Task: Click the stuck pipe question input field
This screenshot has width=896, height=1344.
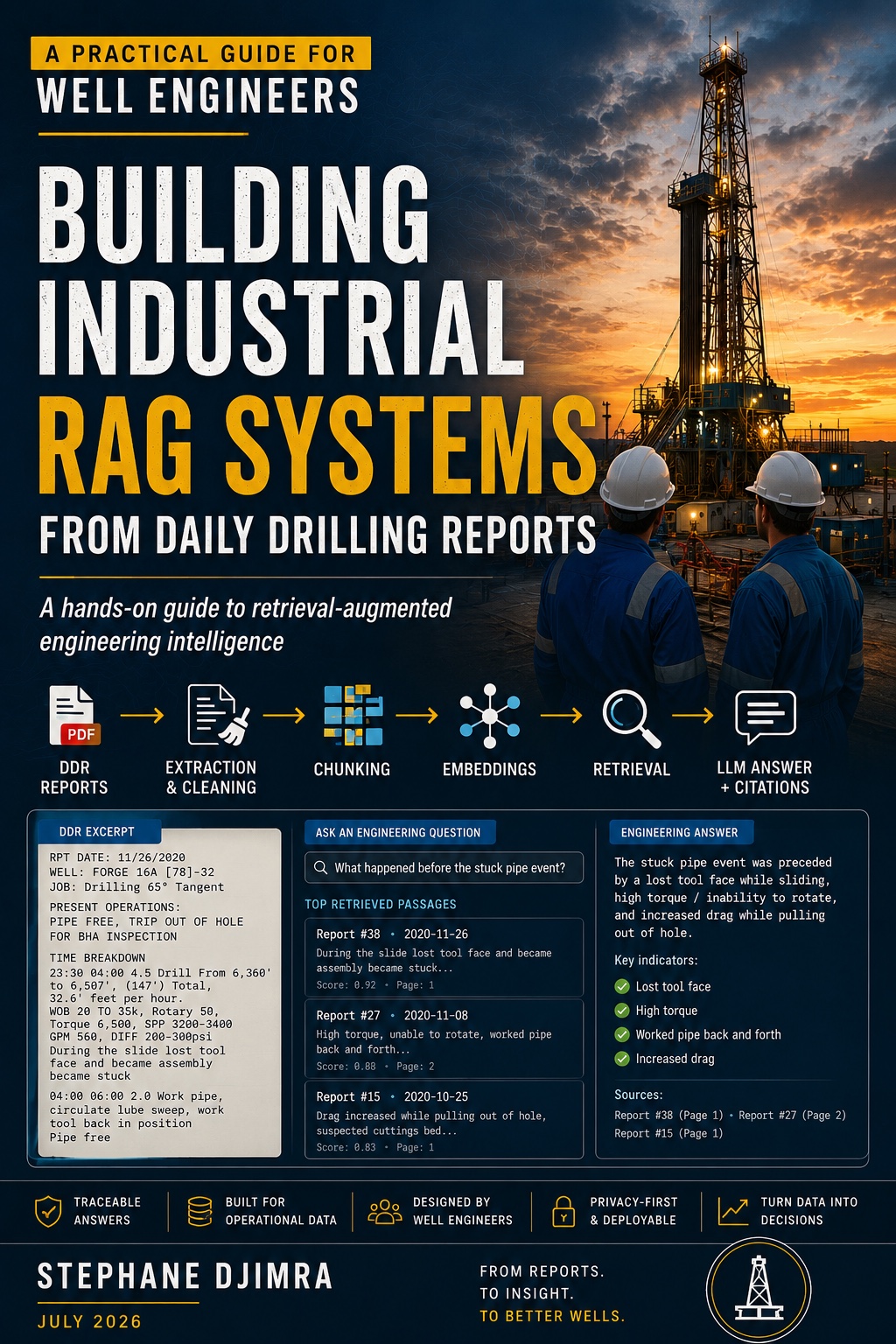Action: (444, 868)
